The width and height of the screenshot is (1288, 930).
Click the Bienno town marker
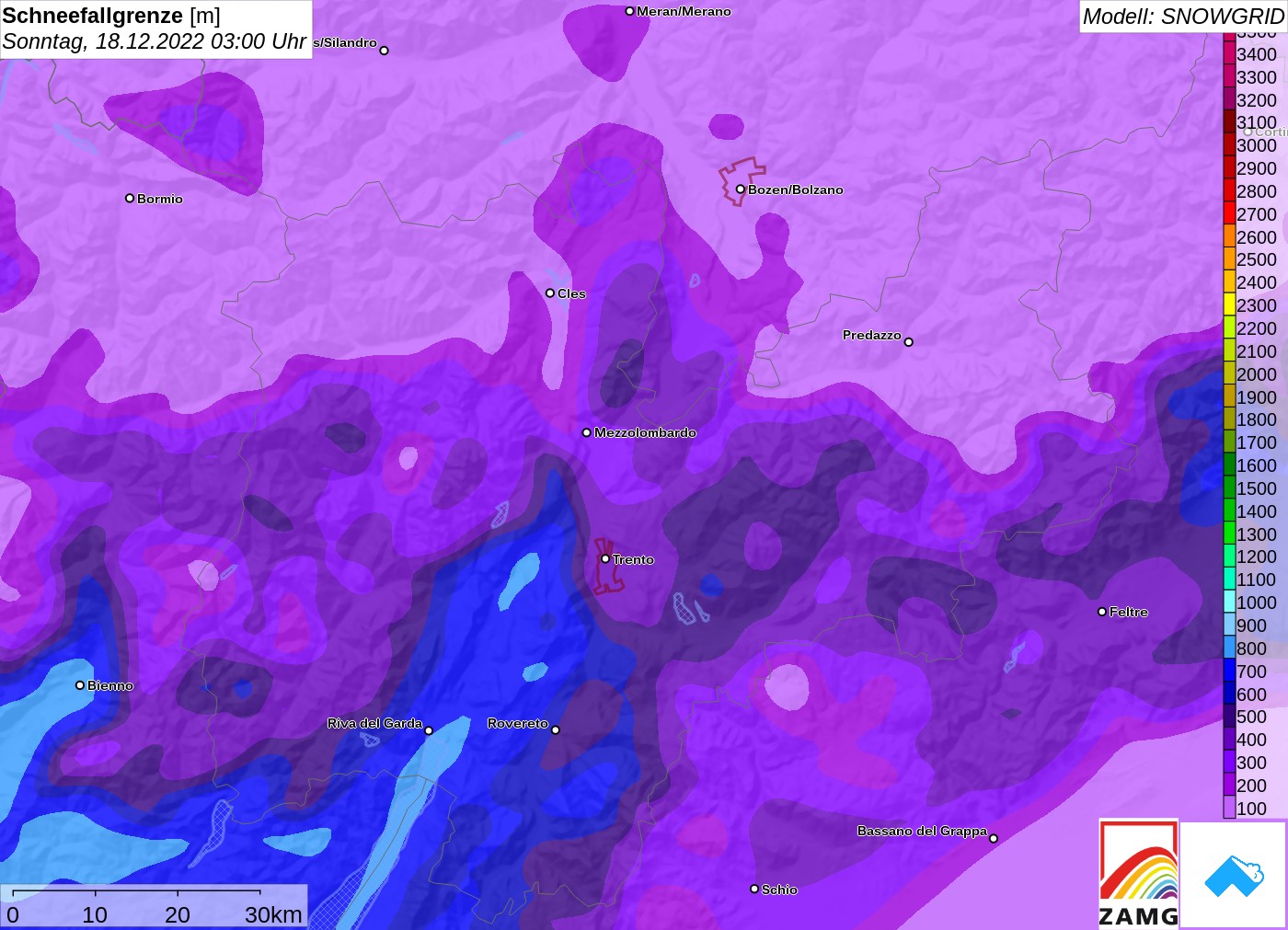tap(80, 685)
